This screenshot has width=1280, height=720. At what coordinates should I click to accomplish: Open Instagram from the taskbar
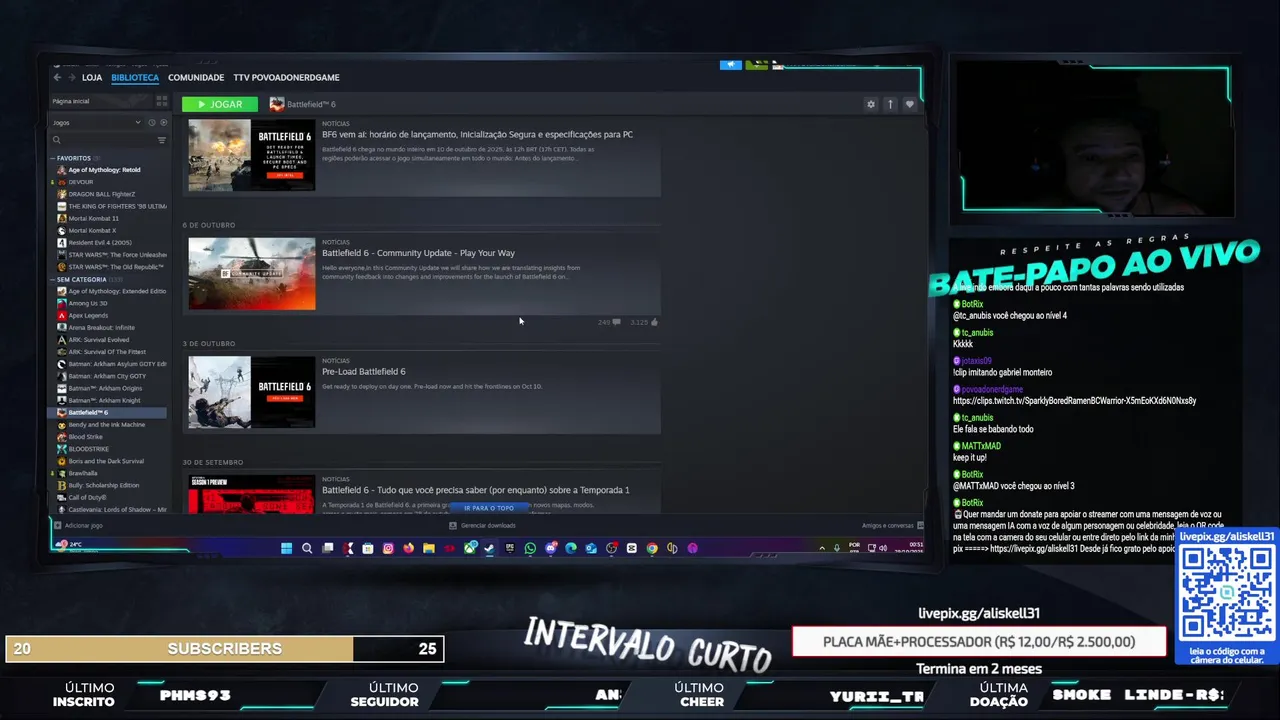tap(389, 548)
